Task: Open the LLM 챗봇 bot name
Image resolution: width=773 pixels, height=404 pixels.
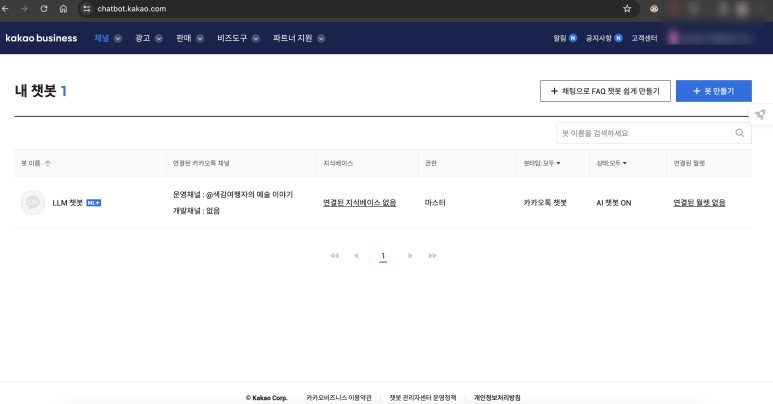Action: coord(68,203)
